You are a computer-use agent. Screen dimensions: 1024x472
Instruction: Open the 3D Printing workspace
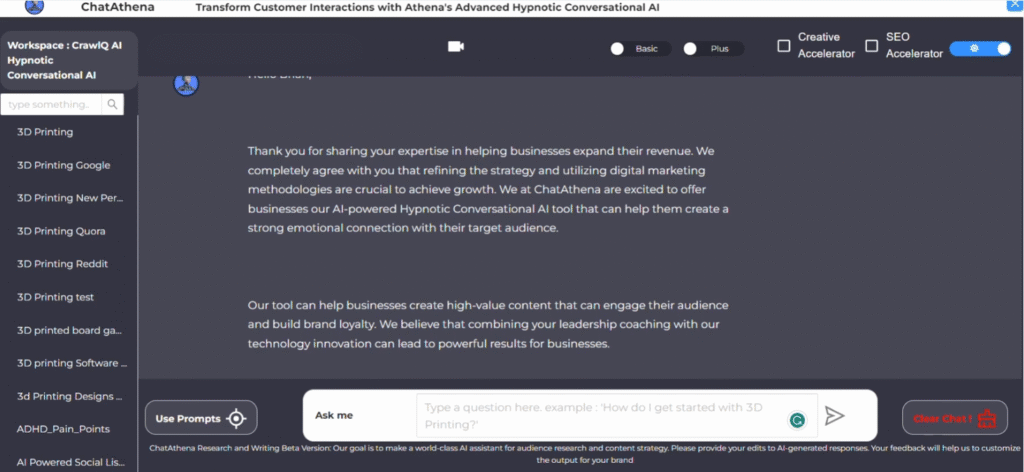coord(45,132)
